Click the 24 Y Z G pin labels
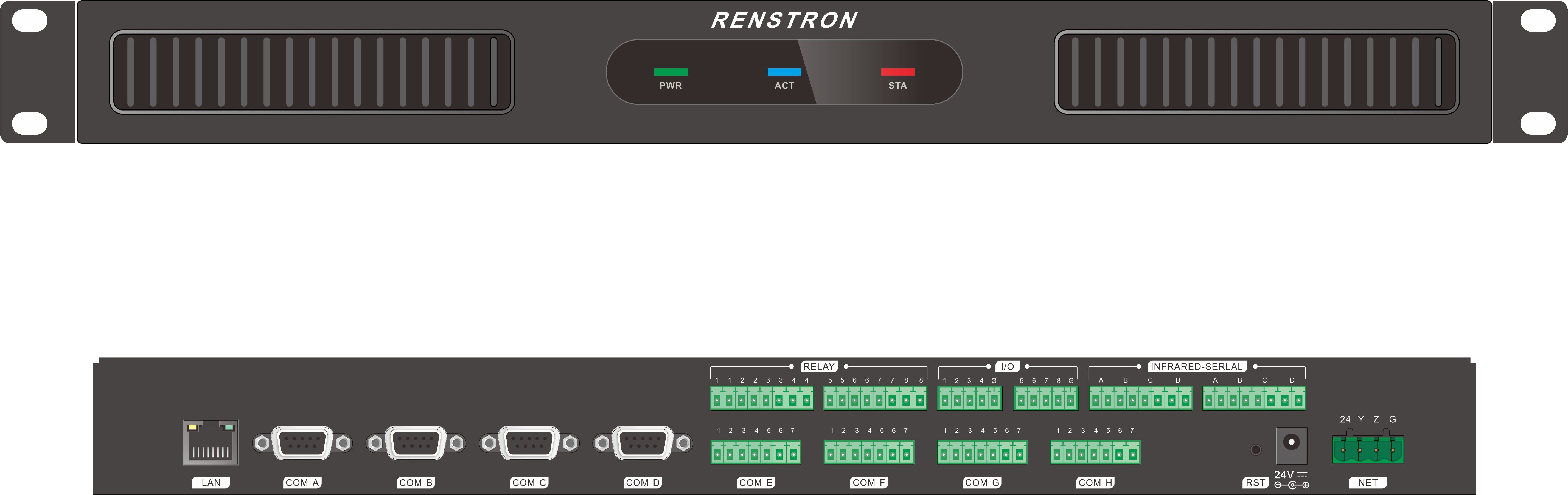 [x=1368, y=420]
